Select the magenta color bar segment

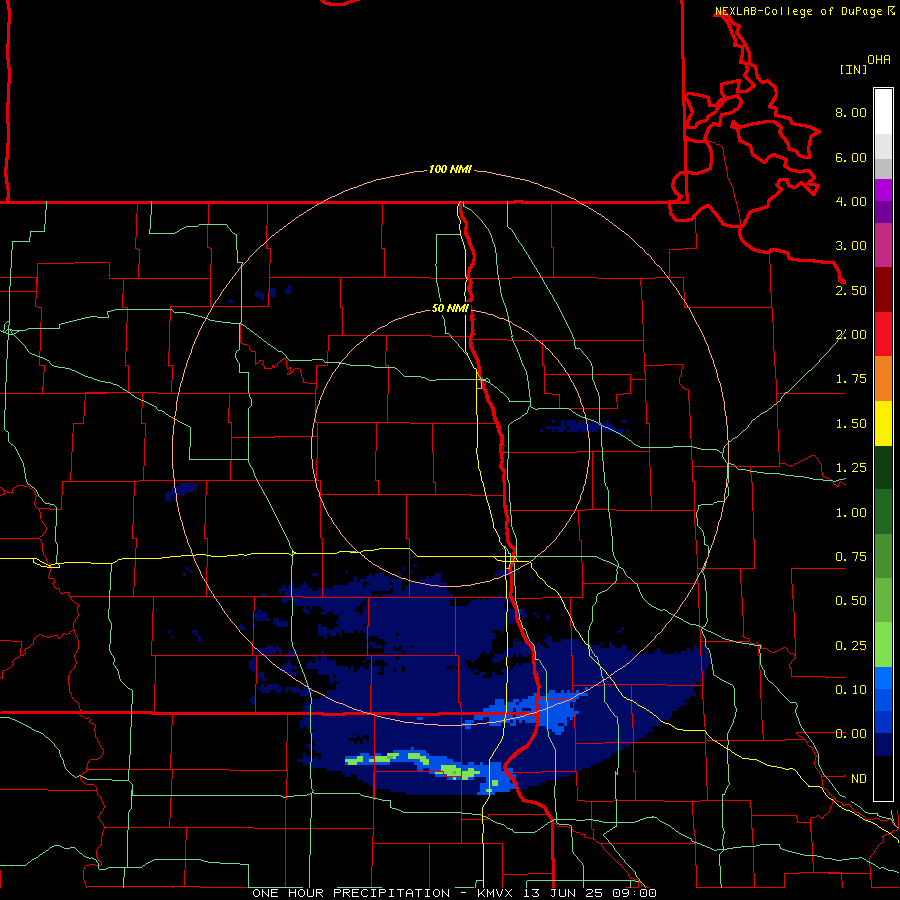[883, 190]
